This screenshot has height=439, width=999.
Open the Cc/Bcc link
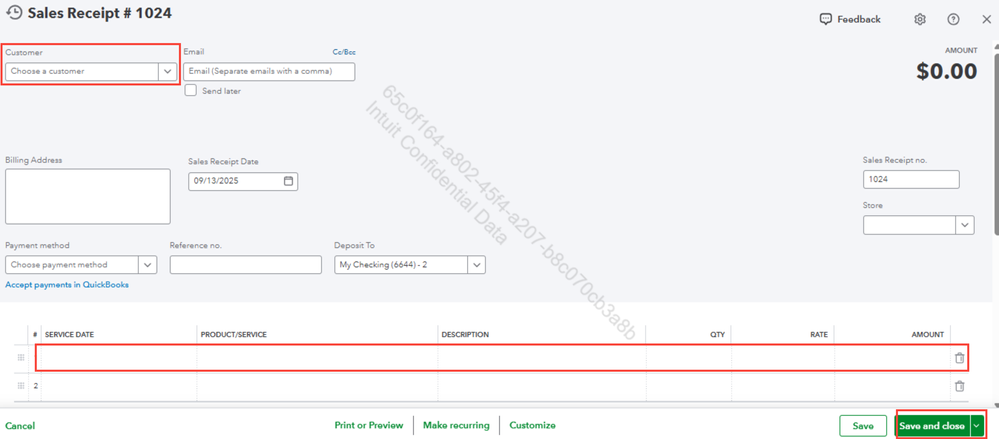point(344,52)
